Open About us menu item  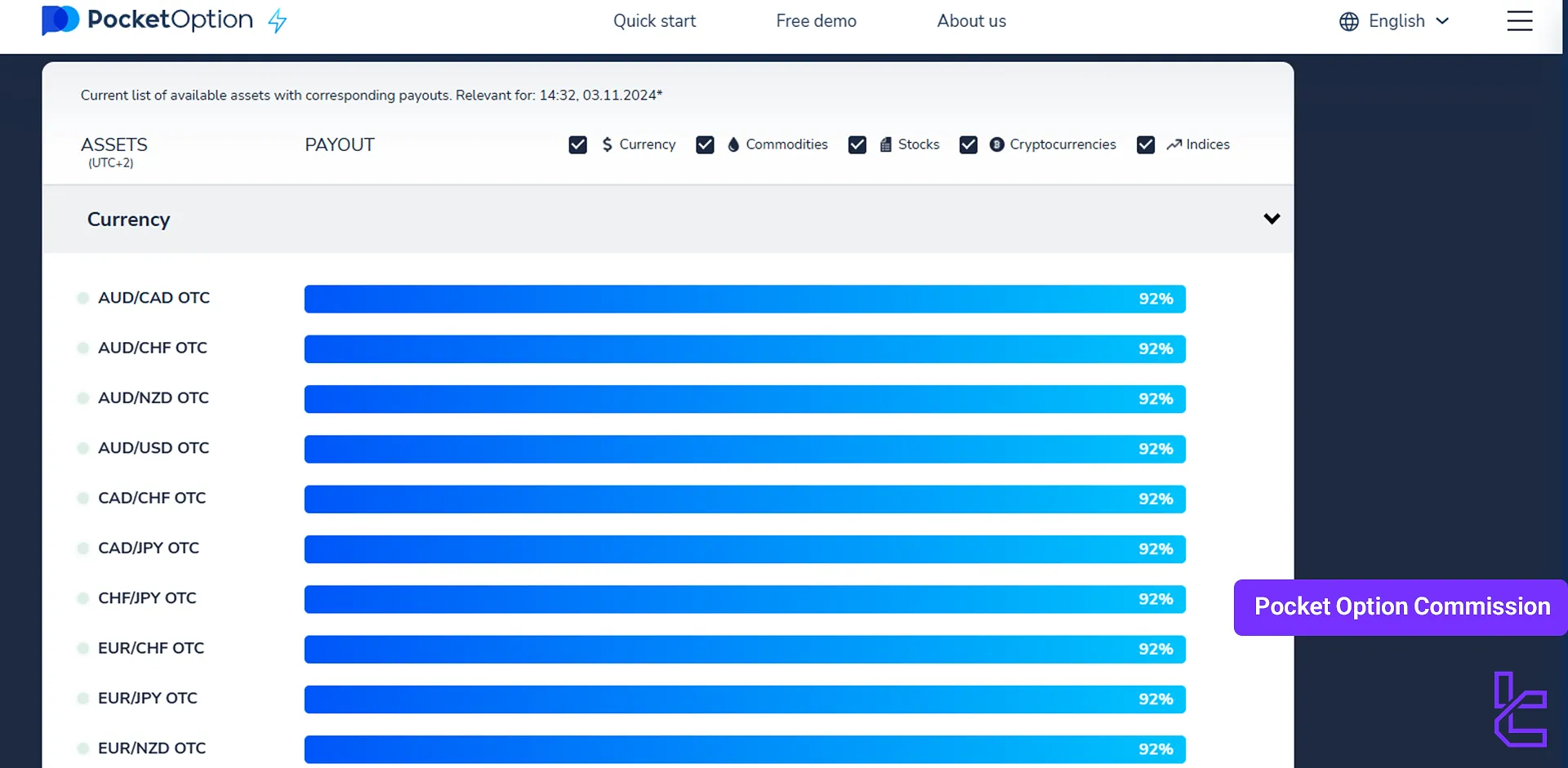coord(972,21)
